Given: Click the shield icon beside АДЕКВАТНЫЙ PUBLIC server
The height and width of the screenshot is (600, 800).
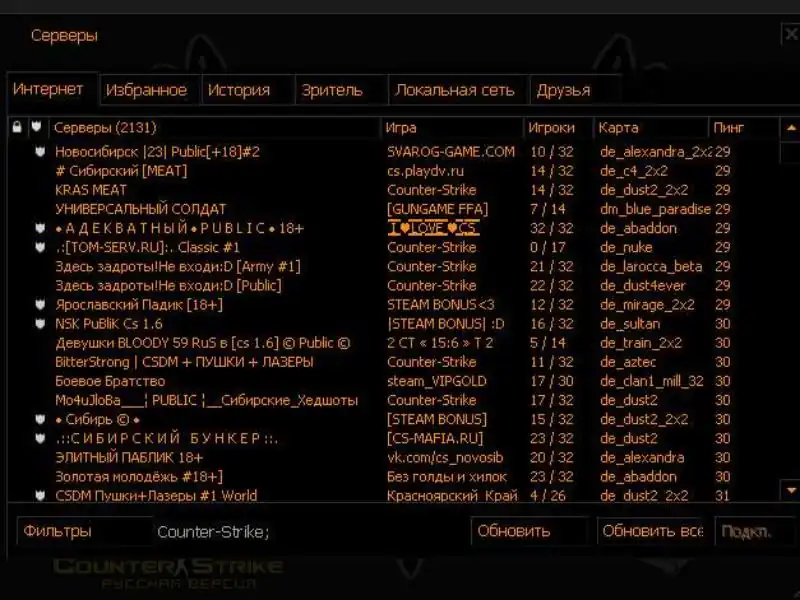Looking at the screenshot, I should click(x=40, y=228).
